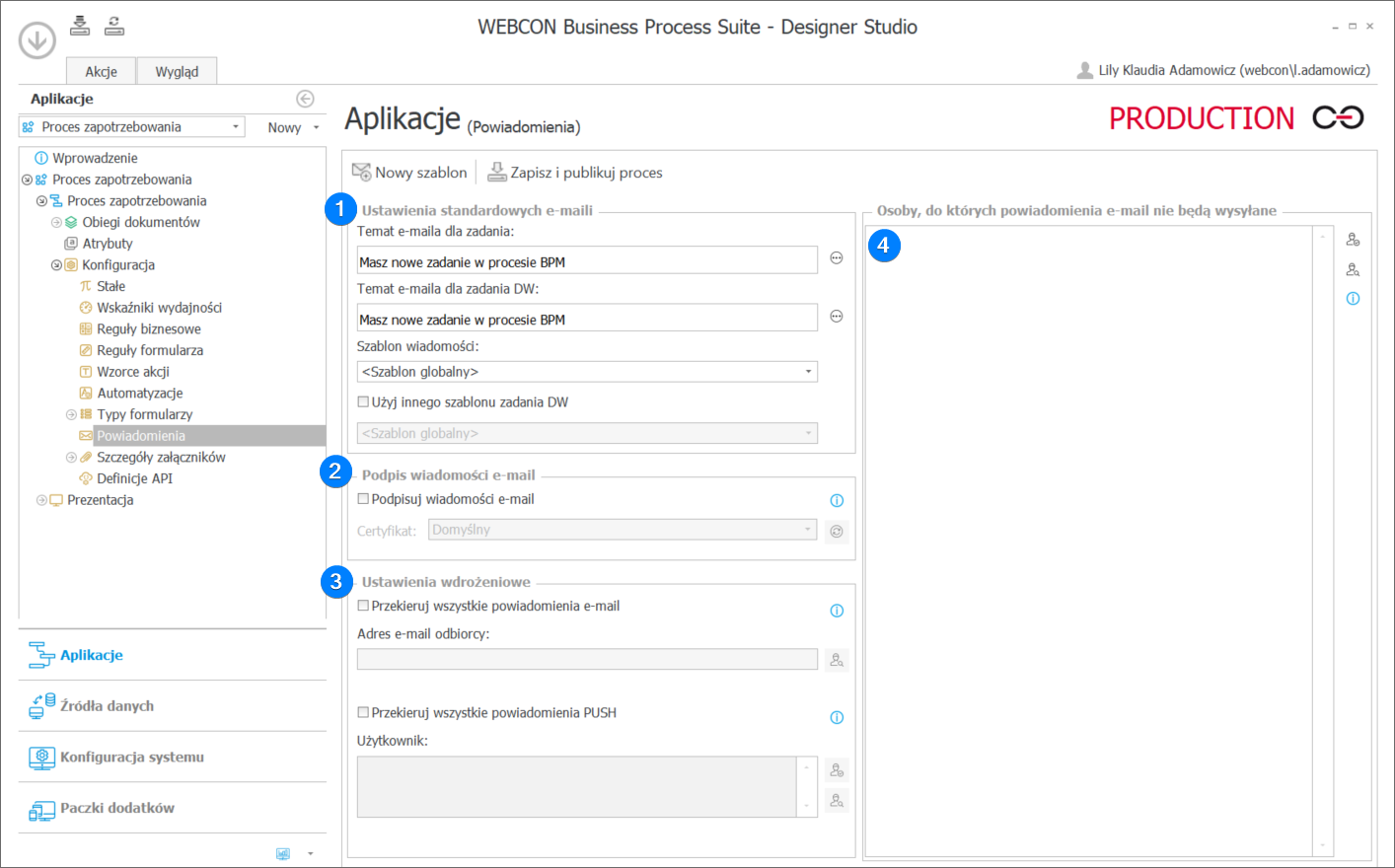Click the user avatar icon
Image resolution: width=1395 pixels, height=868 pixels.
click(1085, 70)
